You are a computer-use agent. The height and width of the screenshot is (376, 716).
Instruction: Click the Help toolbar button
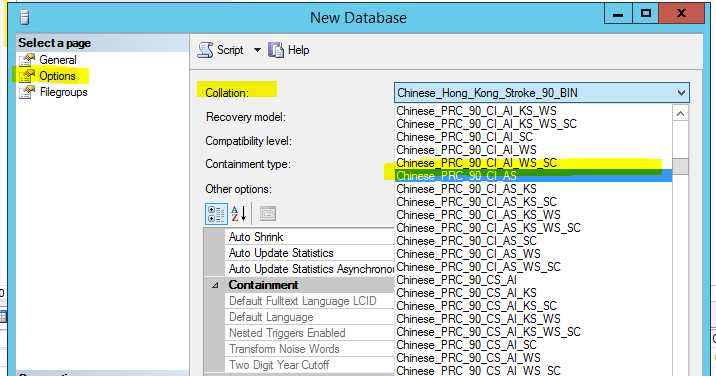pyautogui.click(x=289, y=50)
